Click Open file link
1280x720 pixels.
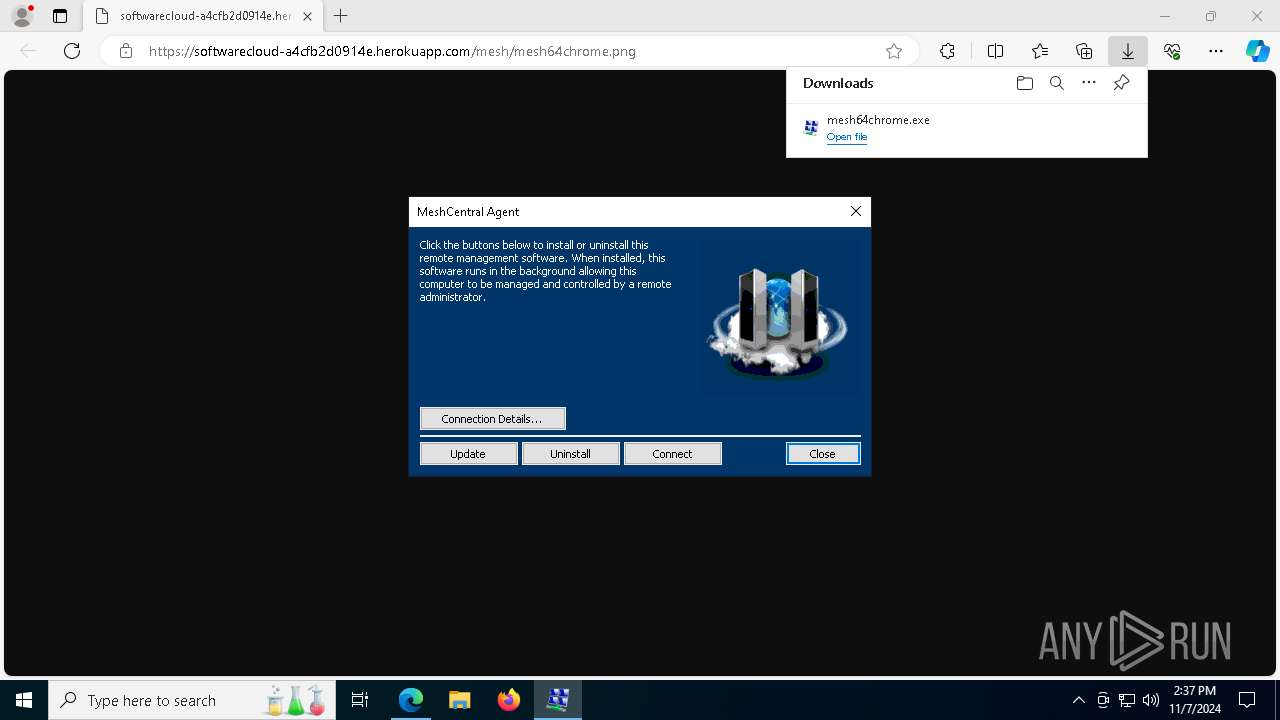pyautogui.click(x=847, y=137)
